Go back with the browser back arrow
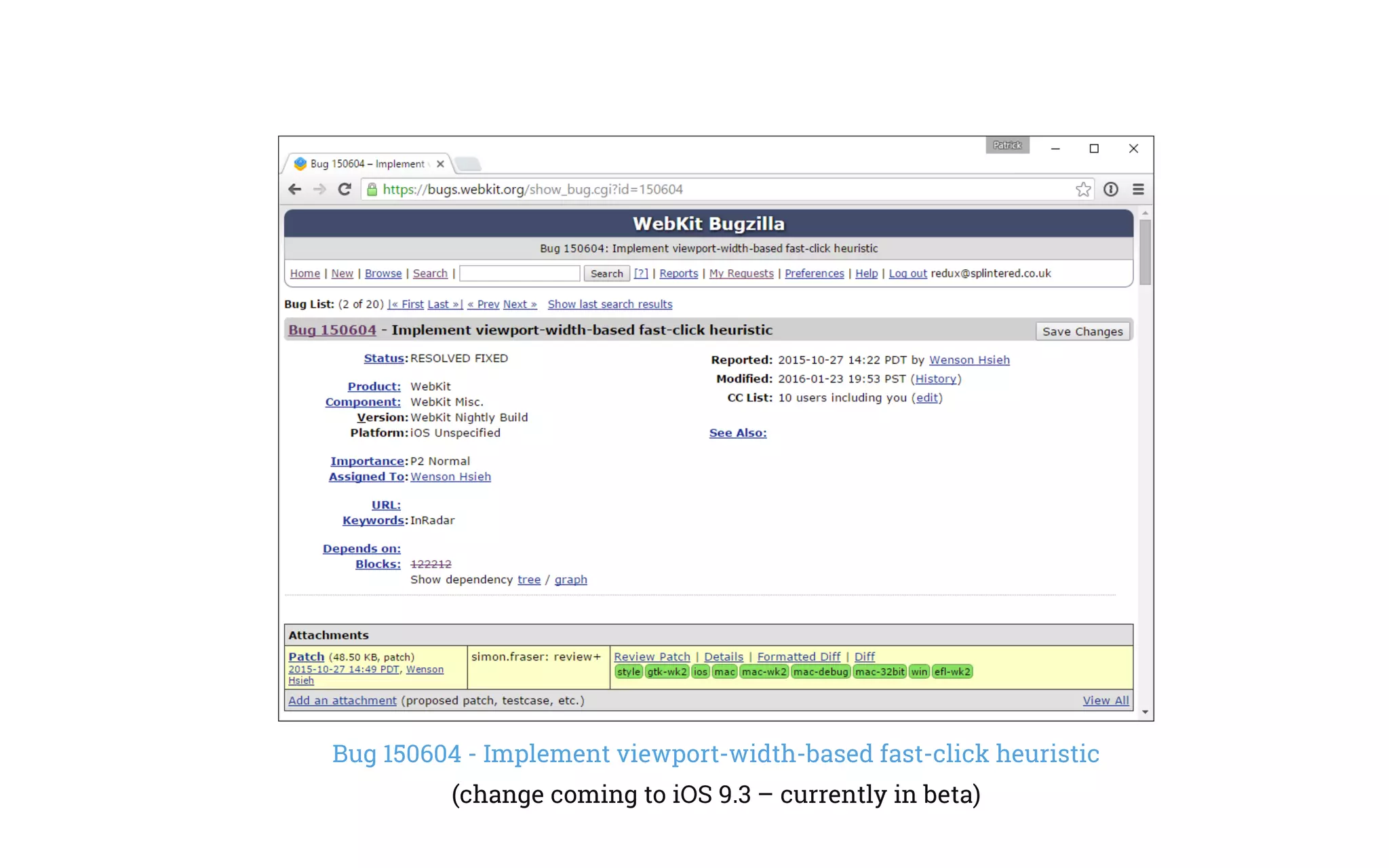Image resolution: width=1389 pixels, height=868 pixels. tap(294, 189)
